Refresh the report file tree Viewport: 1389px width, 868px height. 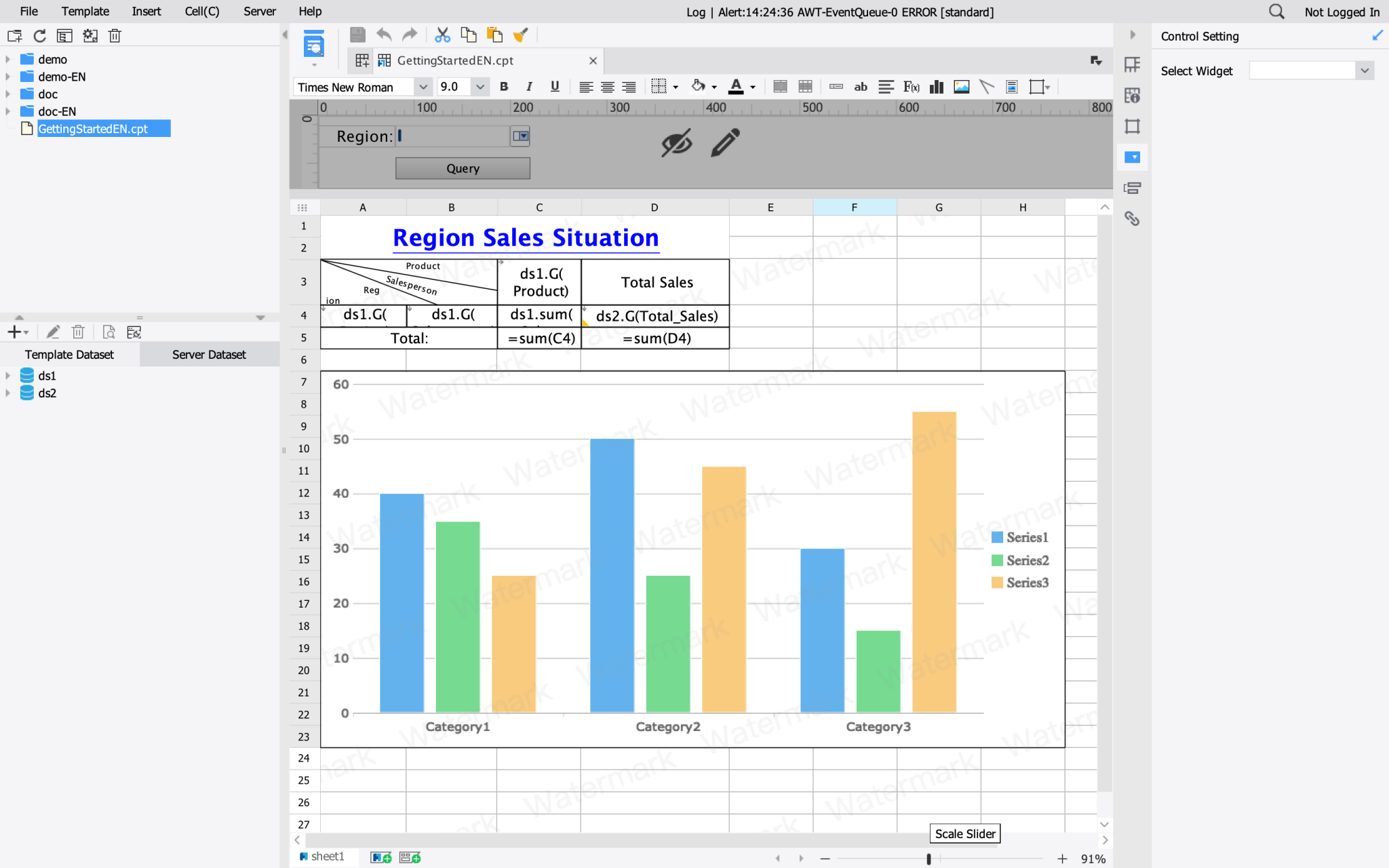click(39, 35)
